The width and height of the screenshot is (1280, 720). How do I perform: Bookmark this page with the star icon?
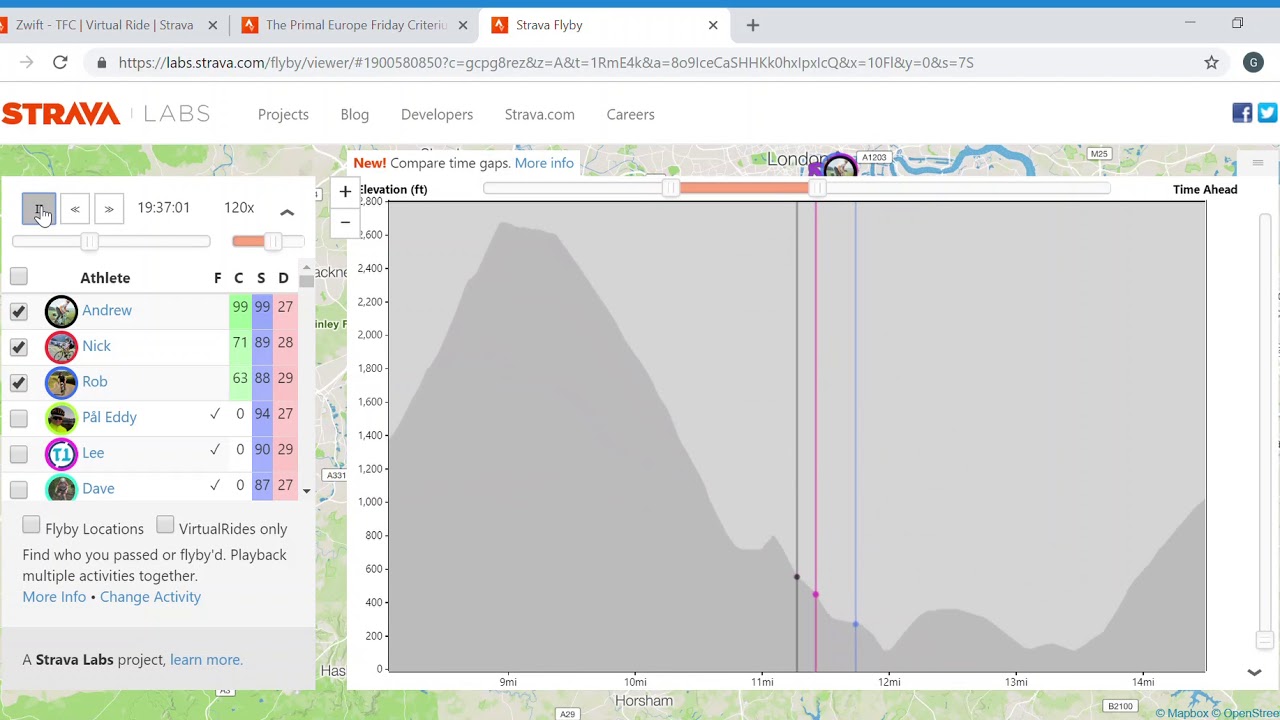coord(1211,63)
